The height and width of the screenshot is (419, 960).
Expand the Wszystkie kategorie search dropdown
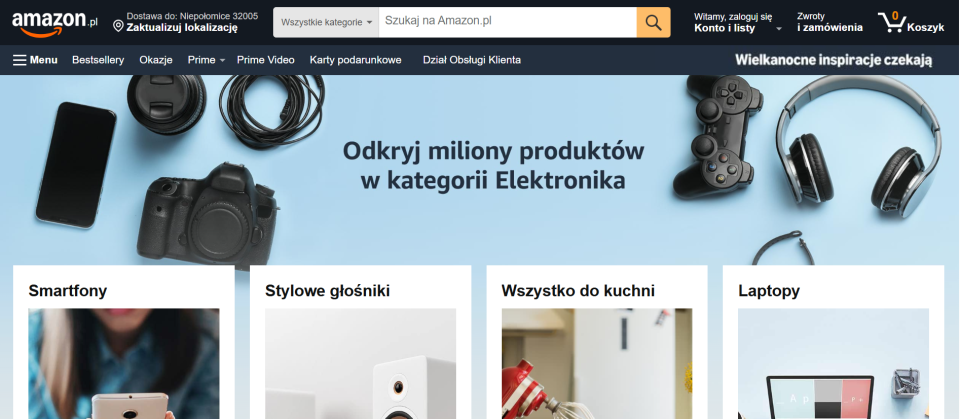tap(326, 23)
